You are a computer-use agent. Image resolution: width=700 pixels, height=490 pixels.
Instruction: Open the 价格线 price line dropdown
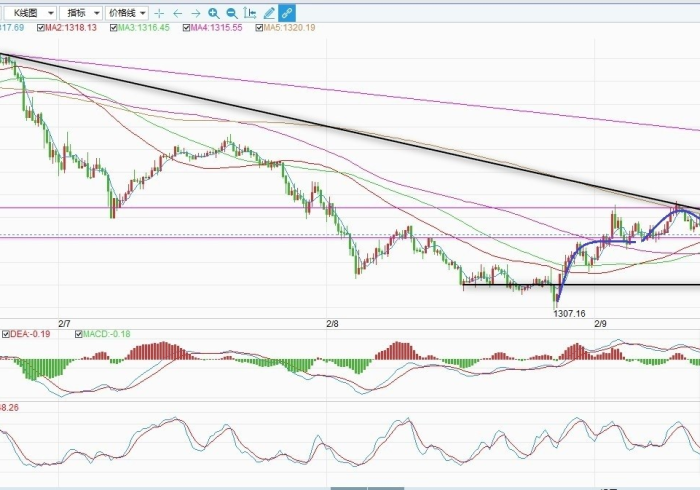[x=127, y=13]
